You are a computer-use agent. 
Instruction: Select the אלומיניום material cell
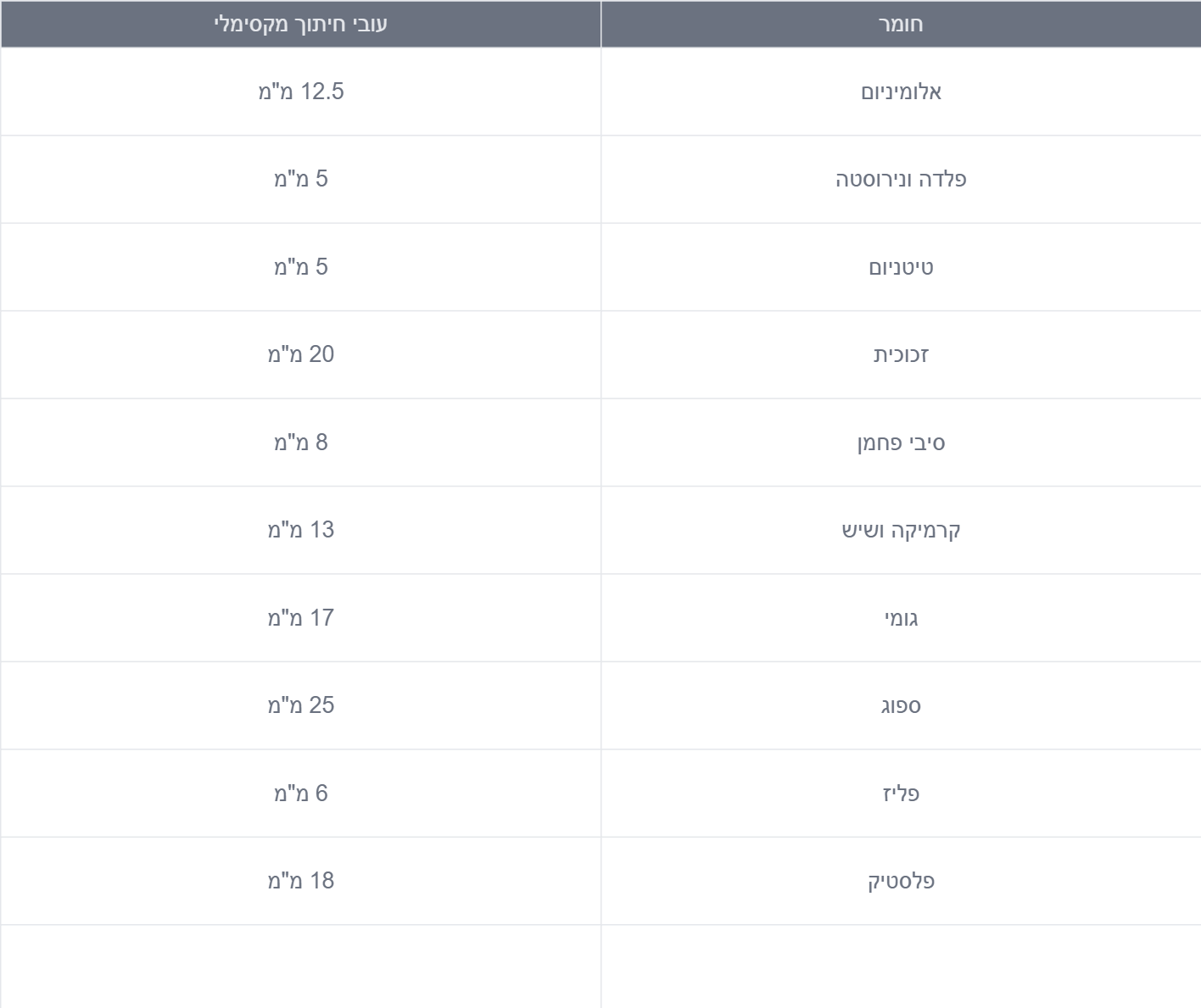(901, 92)
